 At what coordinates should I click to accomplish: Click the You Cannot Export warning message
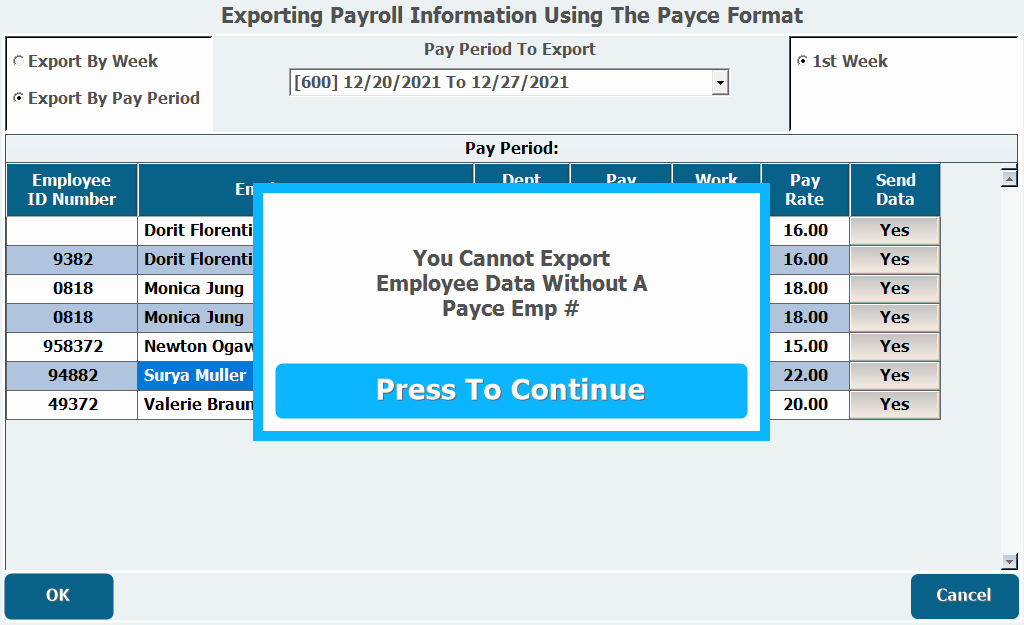click(x=511, y=283)
